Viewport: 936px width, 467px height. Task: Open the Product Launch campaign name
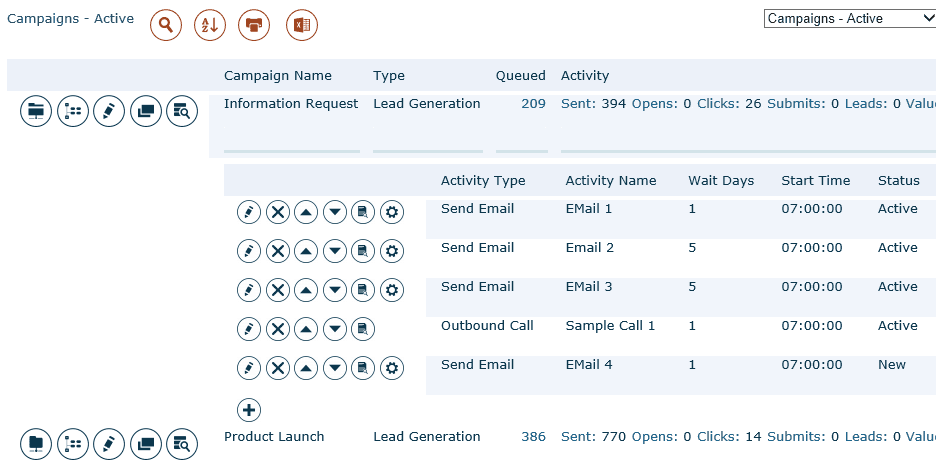coord(274,437)
